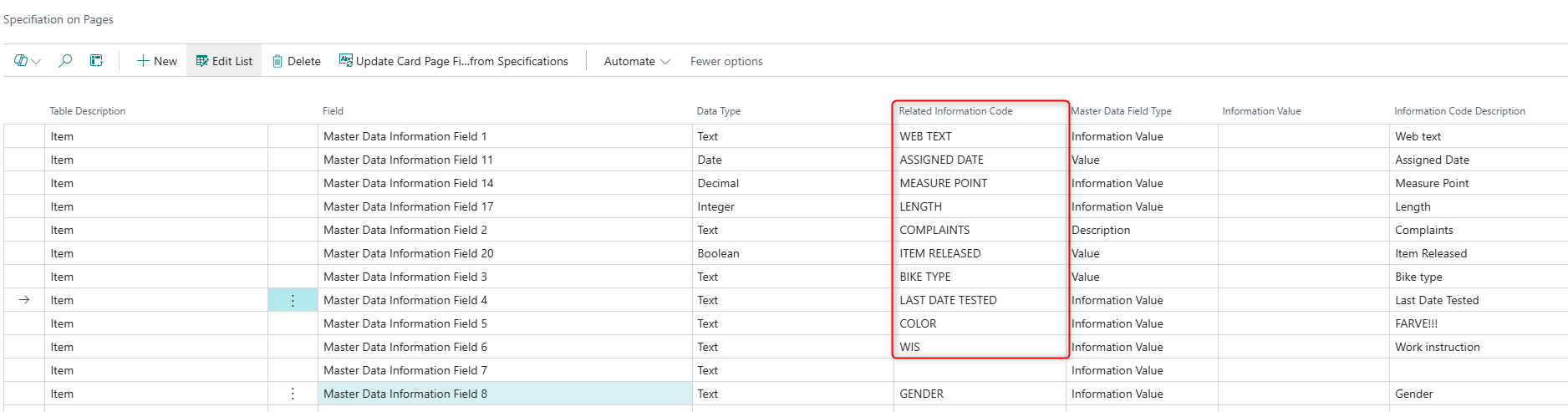
Task: Select the FARVE!!! description cell
Action: tap(1416, 323)
